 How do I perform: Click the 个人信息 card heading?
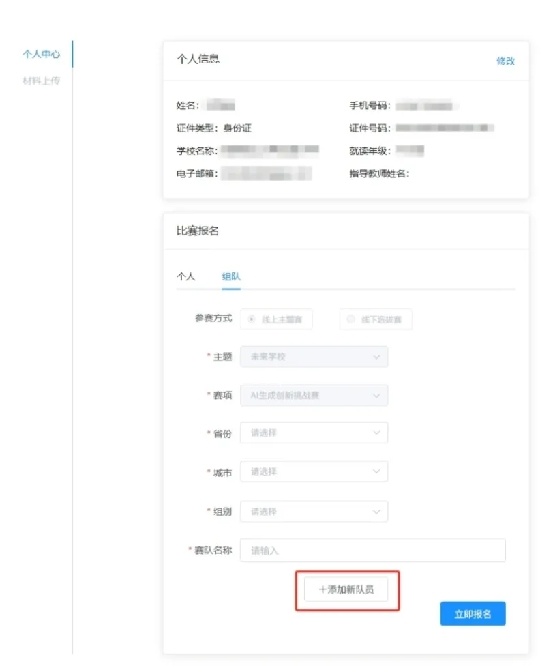tap(198, 59)
